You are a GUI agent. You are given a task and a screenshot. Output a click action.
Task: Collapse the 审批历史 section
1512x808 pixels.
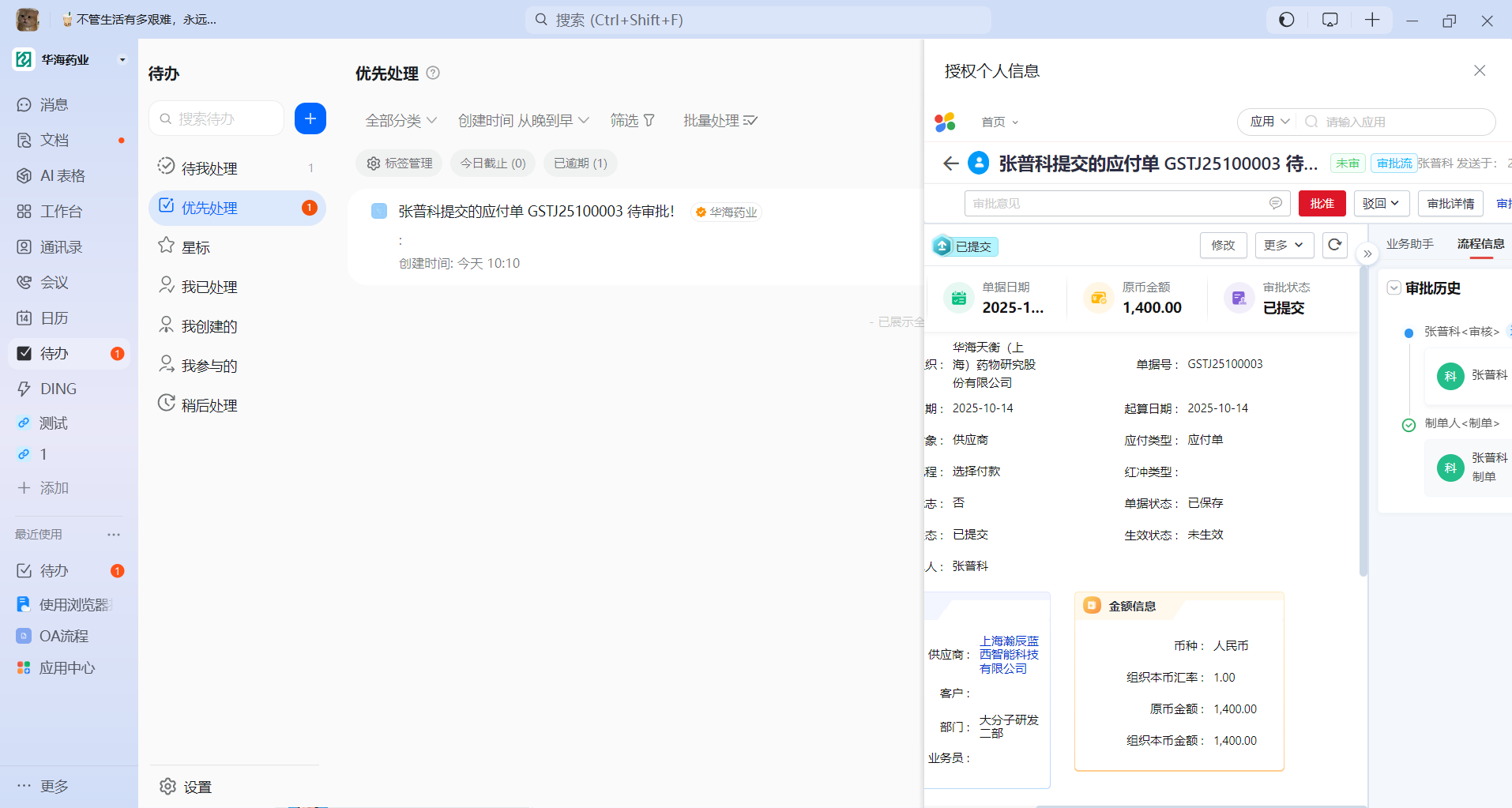coord(1394,288)
